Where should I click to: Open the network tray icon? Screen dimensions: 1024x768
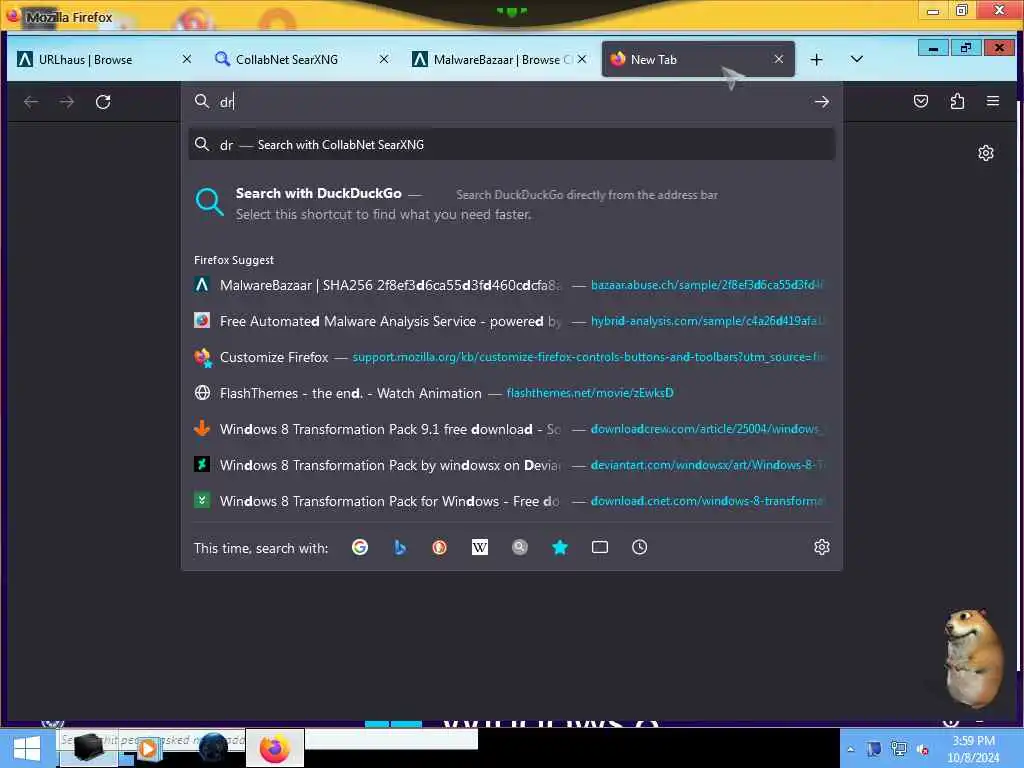click(x=899, y=749)
